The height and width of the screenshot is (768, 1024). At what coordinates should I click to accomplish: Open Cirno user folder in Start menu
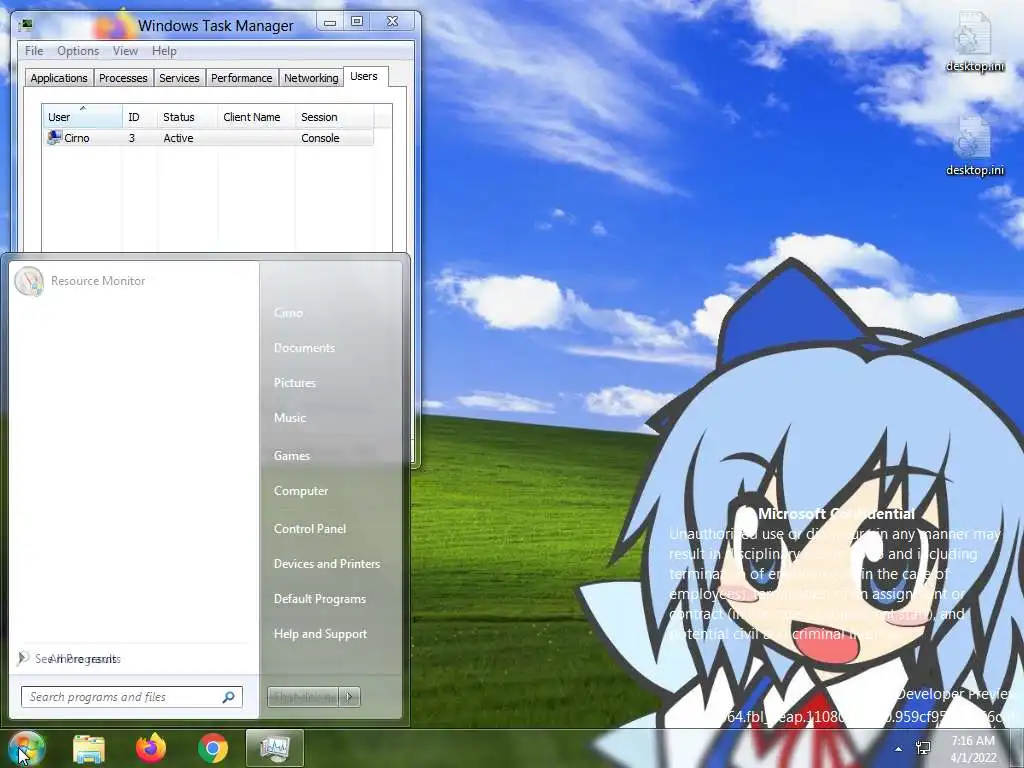point(288,313)
